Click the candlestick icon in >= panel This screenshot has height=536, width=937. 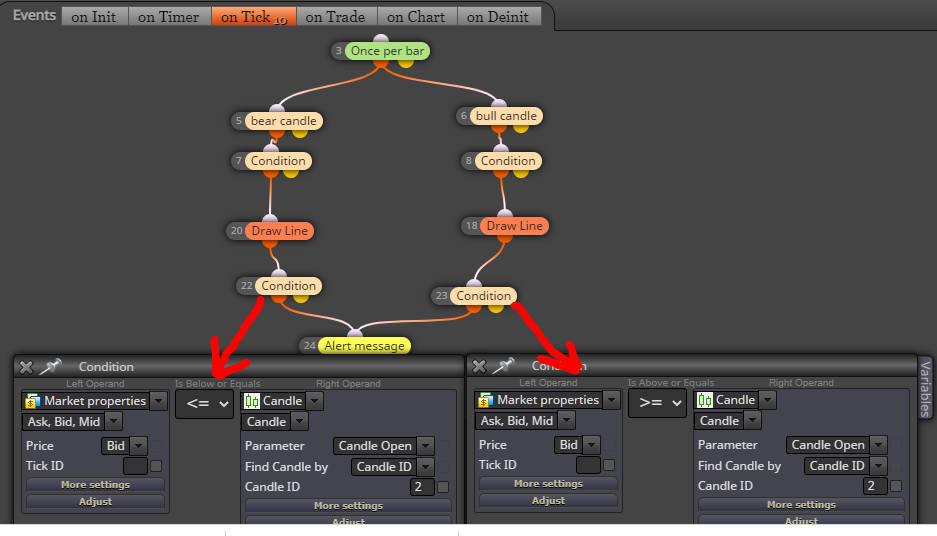(x=705, y=400)
